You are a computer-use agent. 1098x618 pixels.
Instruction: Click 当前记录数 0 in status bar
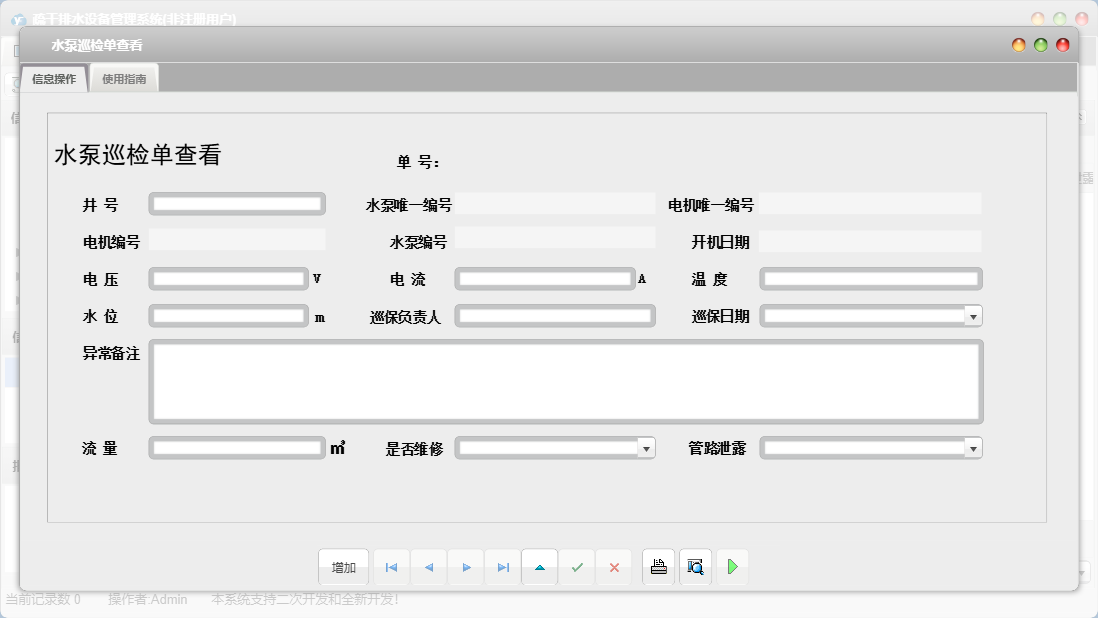[43, 599]
